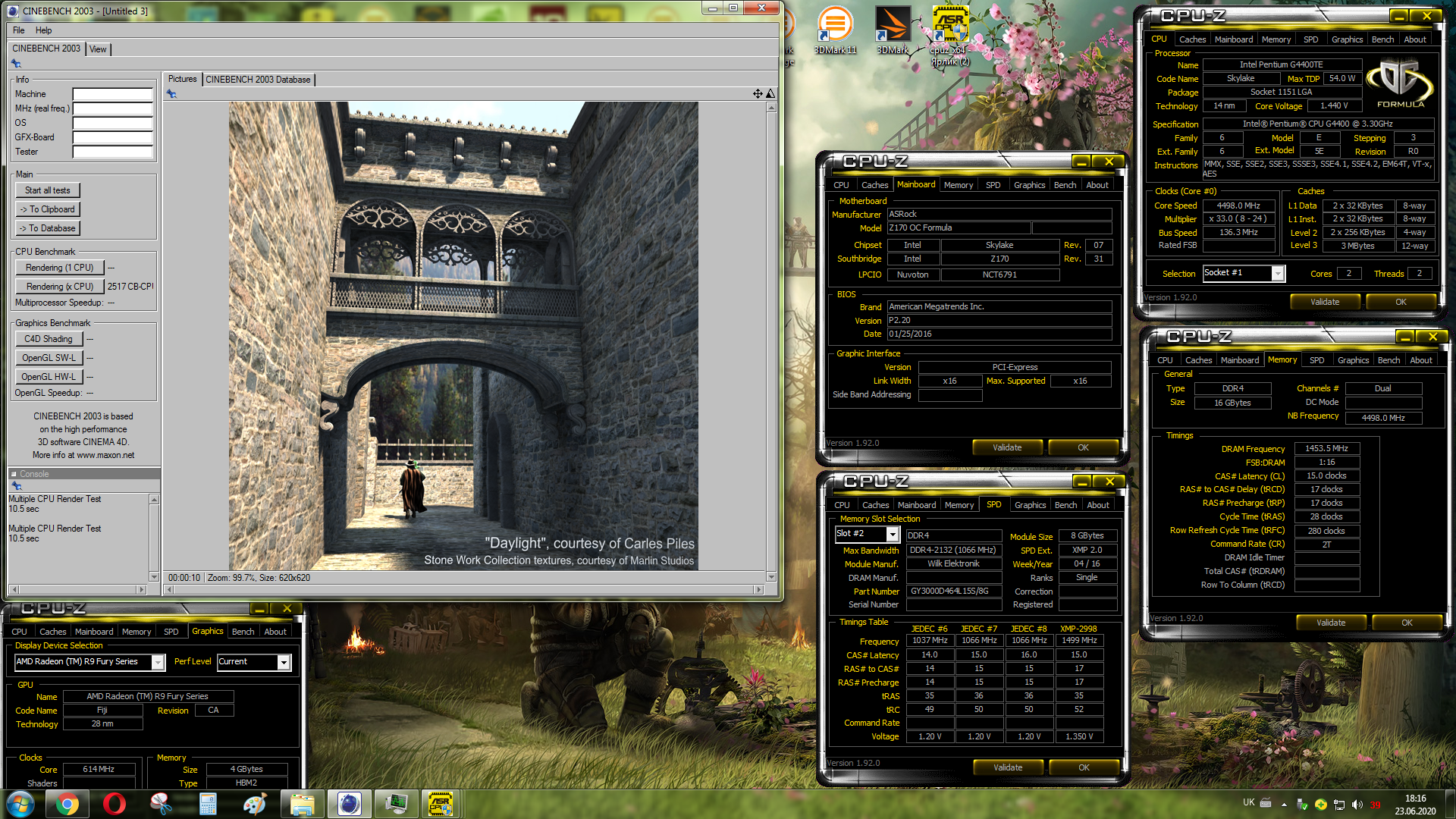The height and width of the screenshot is (819, 1456).
Task: Click Start all tests button
Action: 48,190
